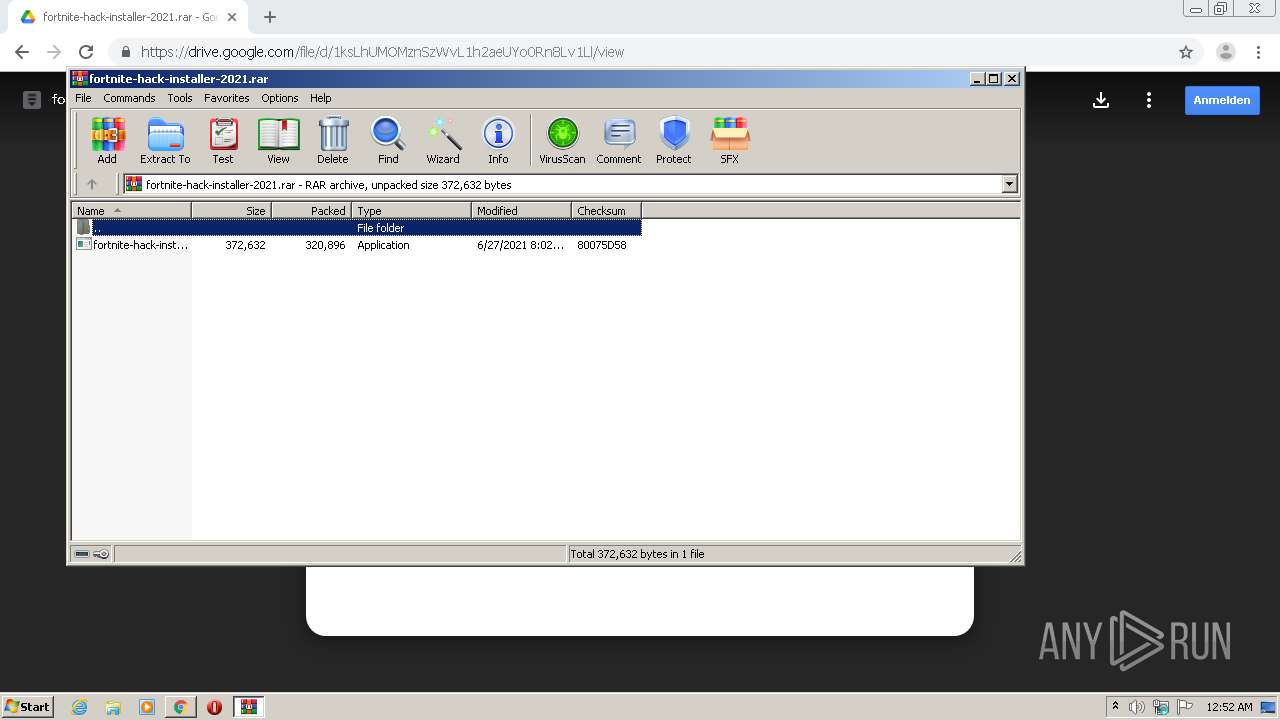
Task: Click the volume speaker tray icon
Action: 1136,707
